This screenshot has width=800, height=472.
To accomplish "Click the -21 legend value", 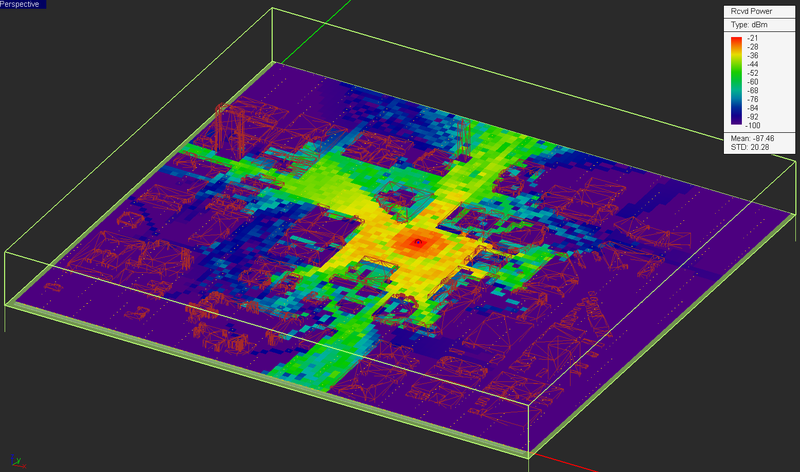I will click(x=753, y=38).
